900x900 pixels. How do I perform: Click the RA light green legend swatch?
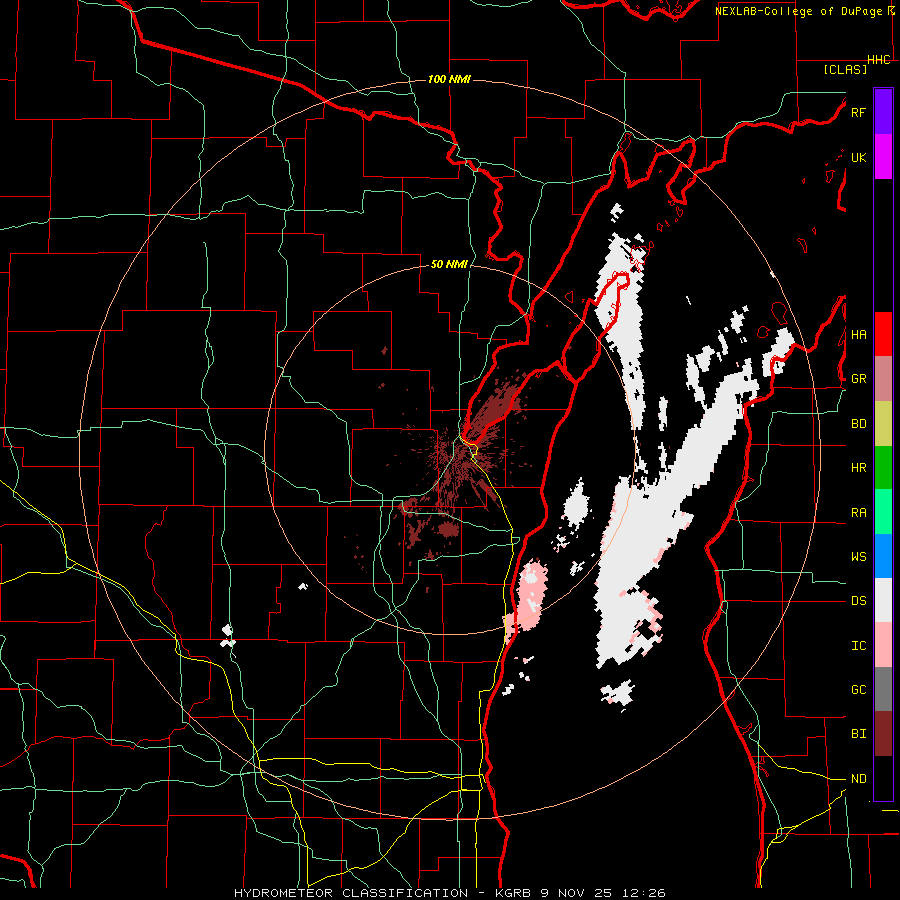(883, 512)
